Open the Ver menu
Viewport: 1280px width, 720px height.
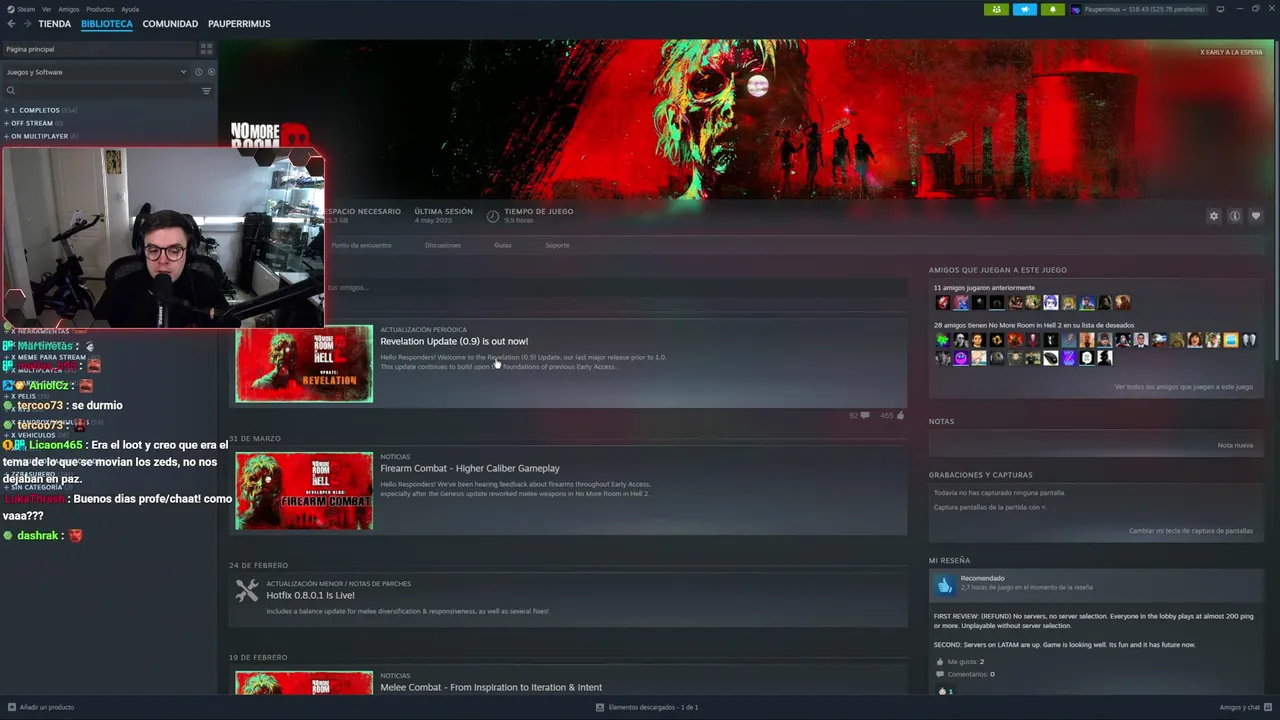(x=46, y=9)
